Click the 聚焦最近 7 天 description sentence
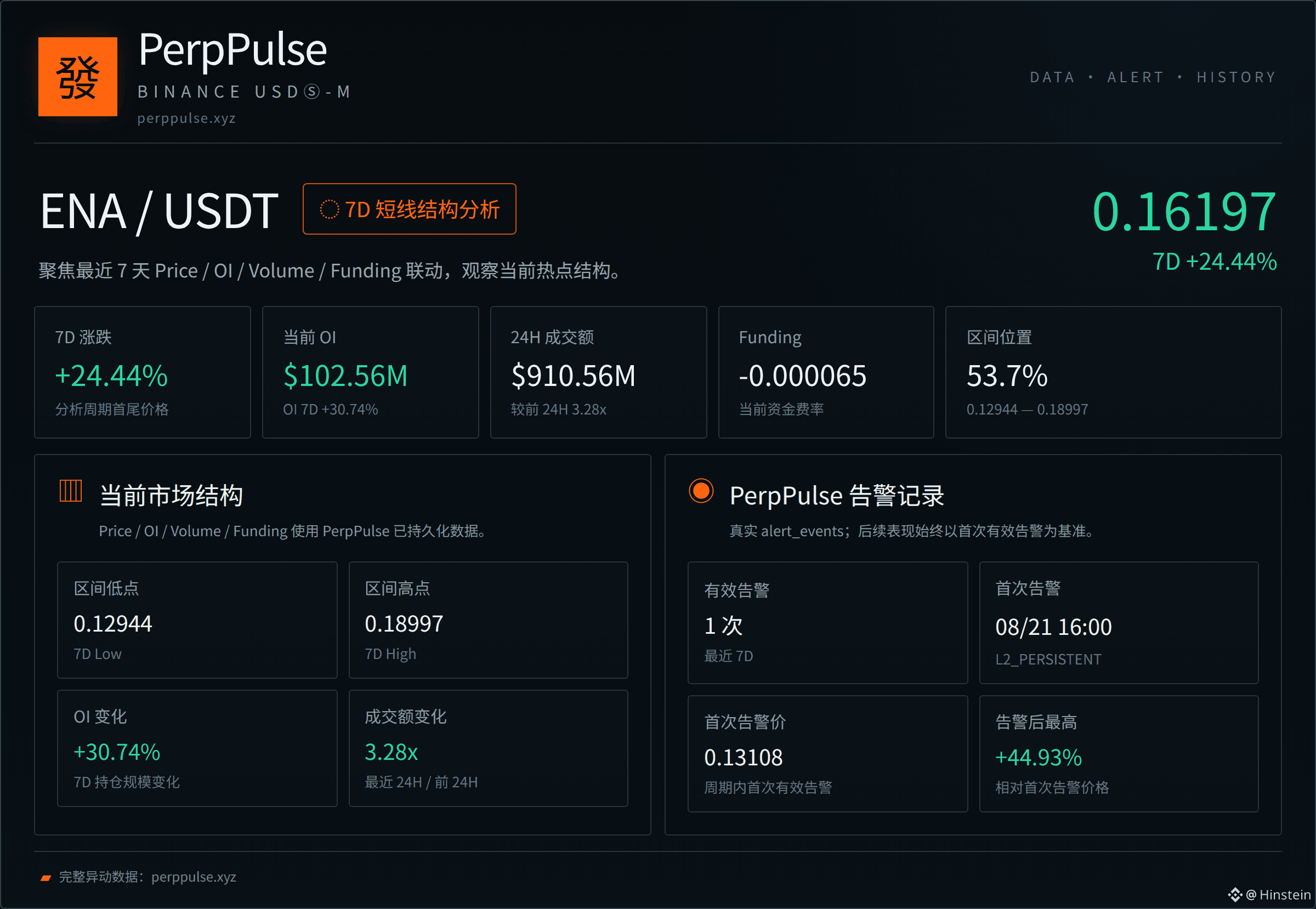The height and width of the screenshot is (909, 1316). [x=330, y=270]
